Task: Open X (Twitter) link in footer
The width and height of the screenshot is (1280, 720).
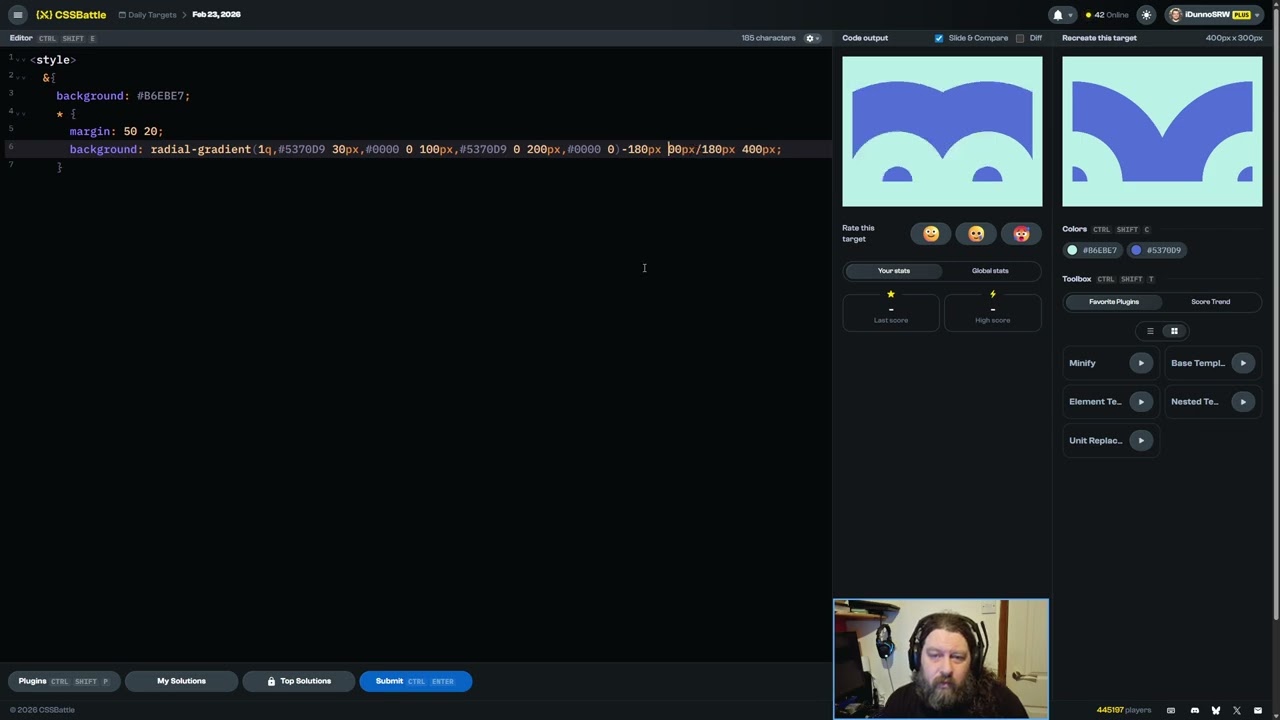Action: point(1238,710)
